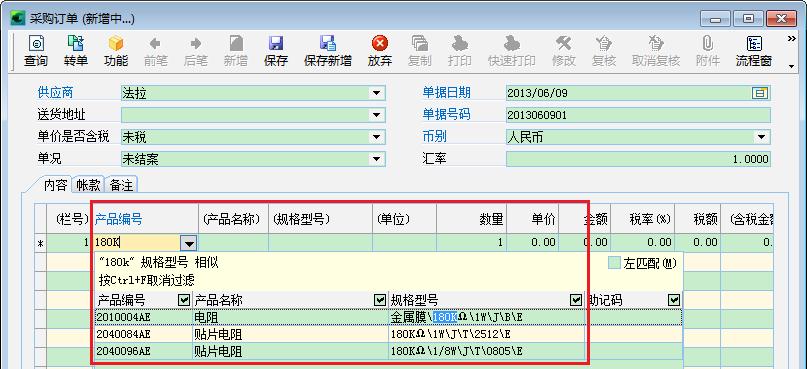Toggle the 左匹配(M) checkbox
Viewport: 807px width, 369px height.
[614, 263]
